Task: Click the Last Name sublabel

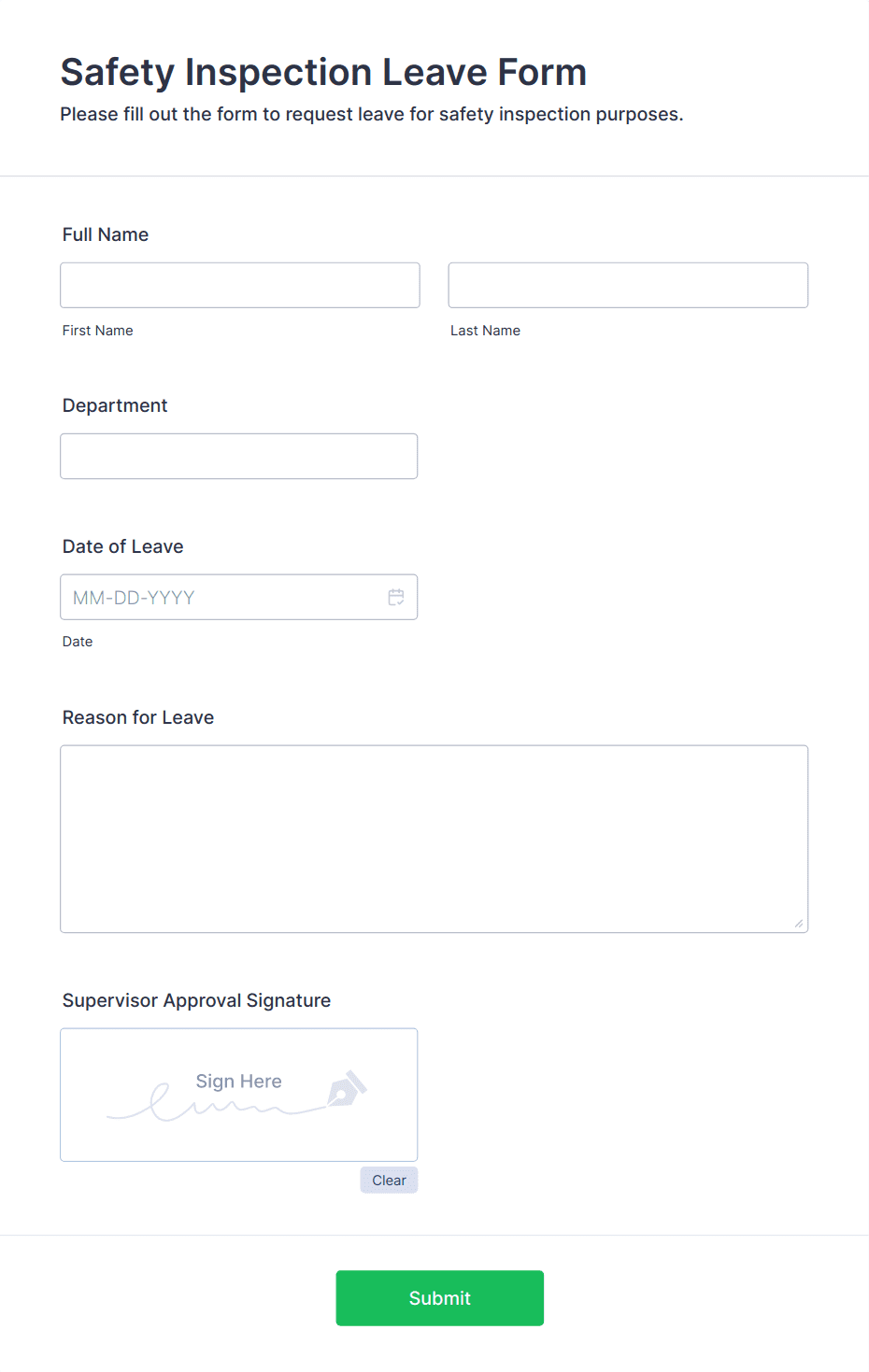Action: [x=486, y=331]
